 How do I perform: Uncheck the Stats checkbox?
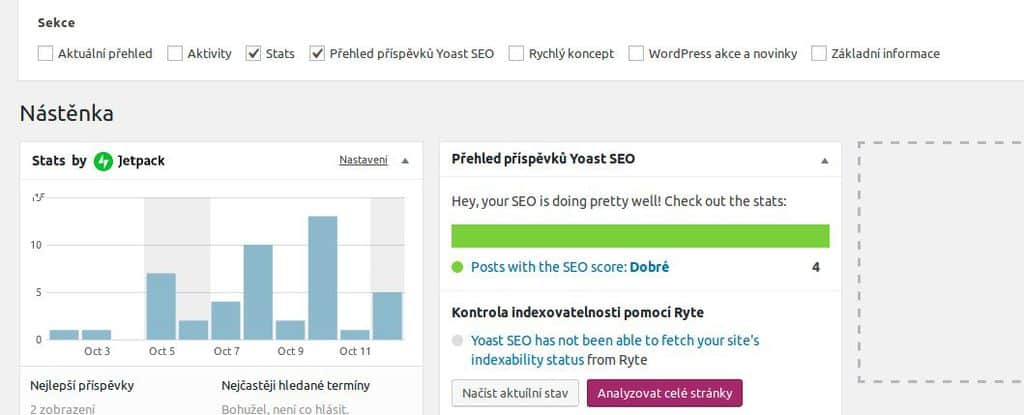coord(253,54)
